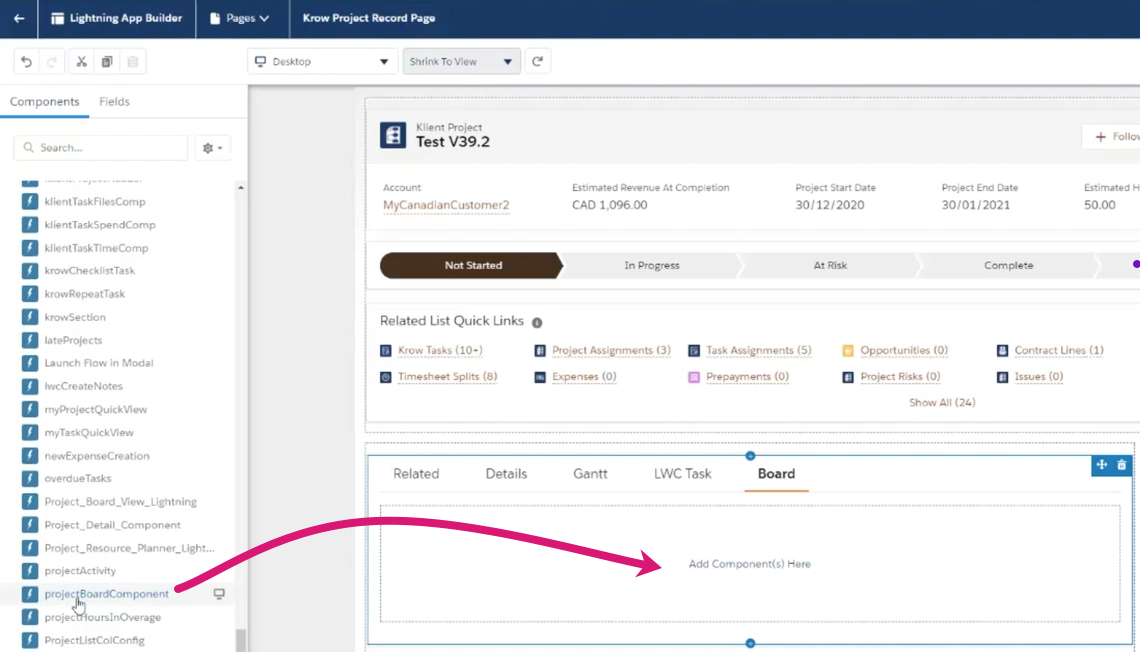Image resolution: width=1140 pixels, height=652 pixels.
Task: Open the component list settings gear menu
Action: coord(213,148)
